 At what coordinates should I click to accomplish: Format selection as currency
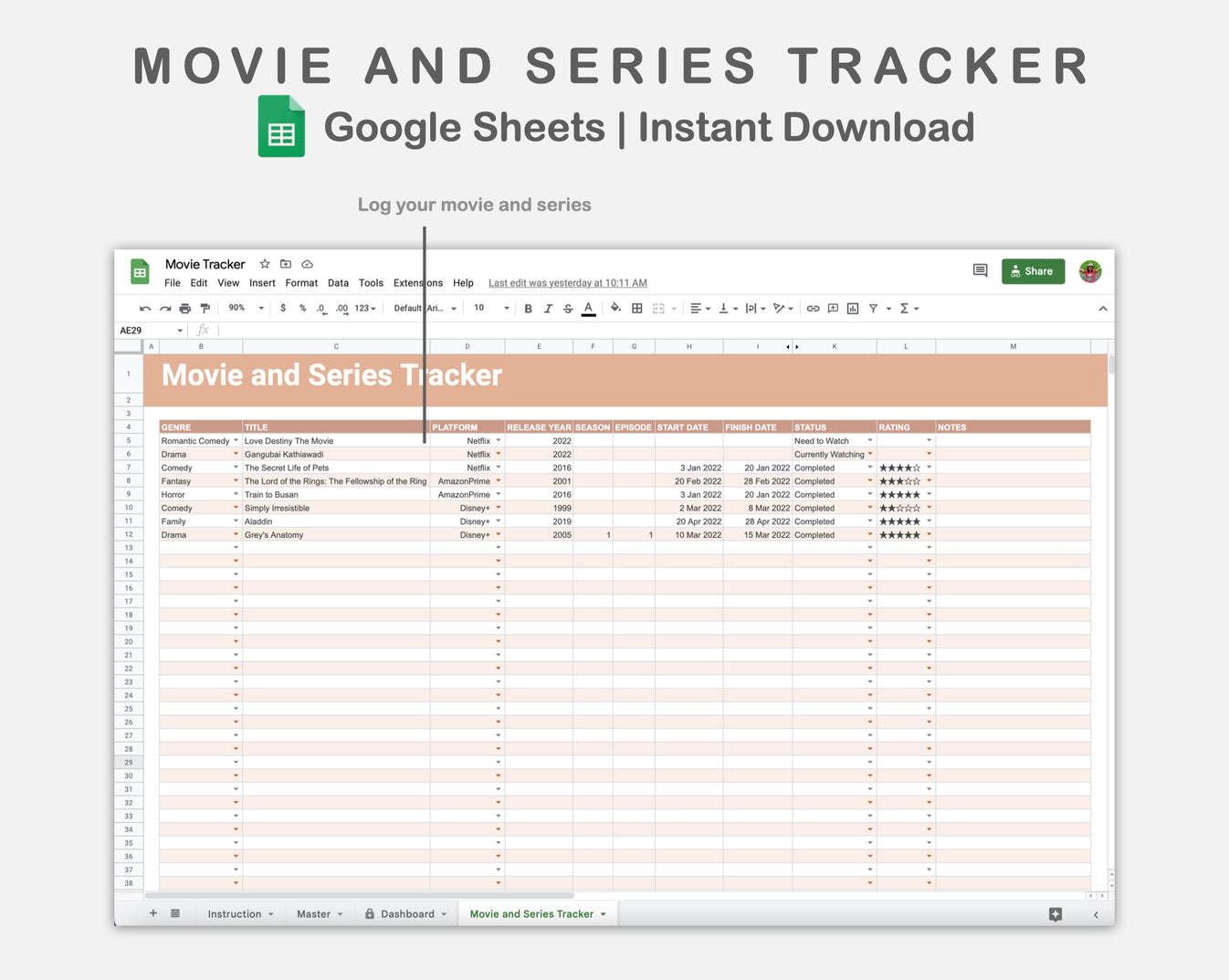click(x=283, y=308)
